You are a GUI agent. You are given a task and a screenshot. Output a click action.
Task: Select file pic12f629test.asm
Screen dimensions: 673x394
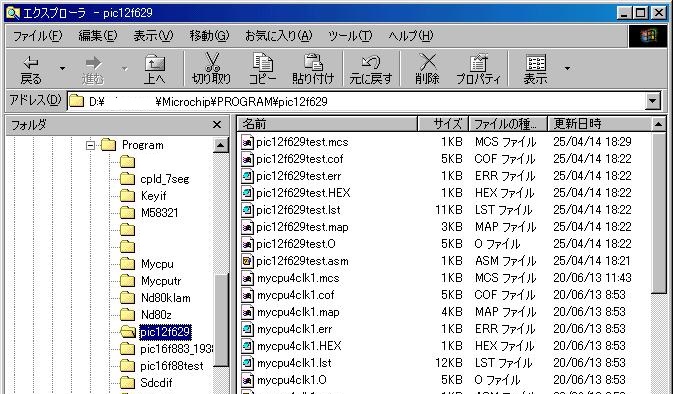pyautogui.click(x=302, y=261)
